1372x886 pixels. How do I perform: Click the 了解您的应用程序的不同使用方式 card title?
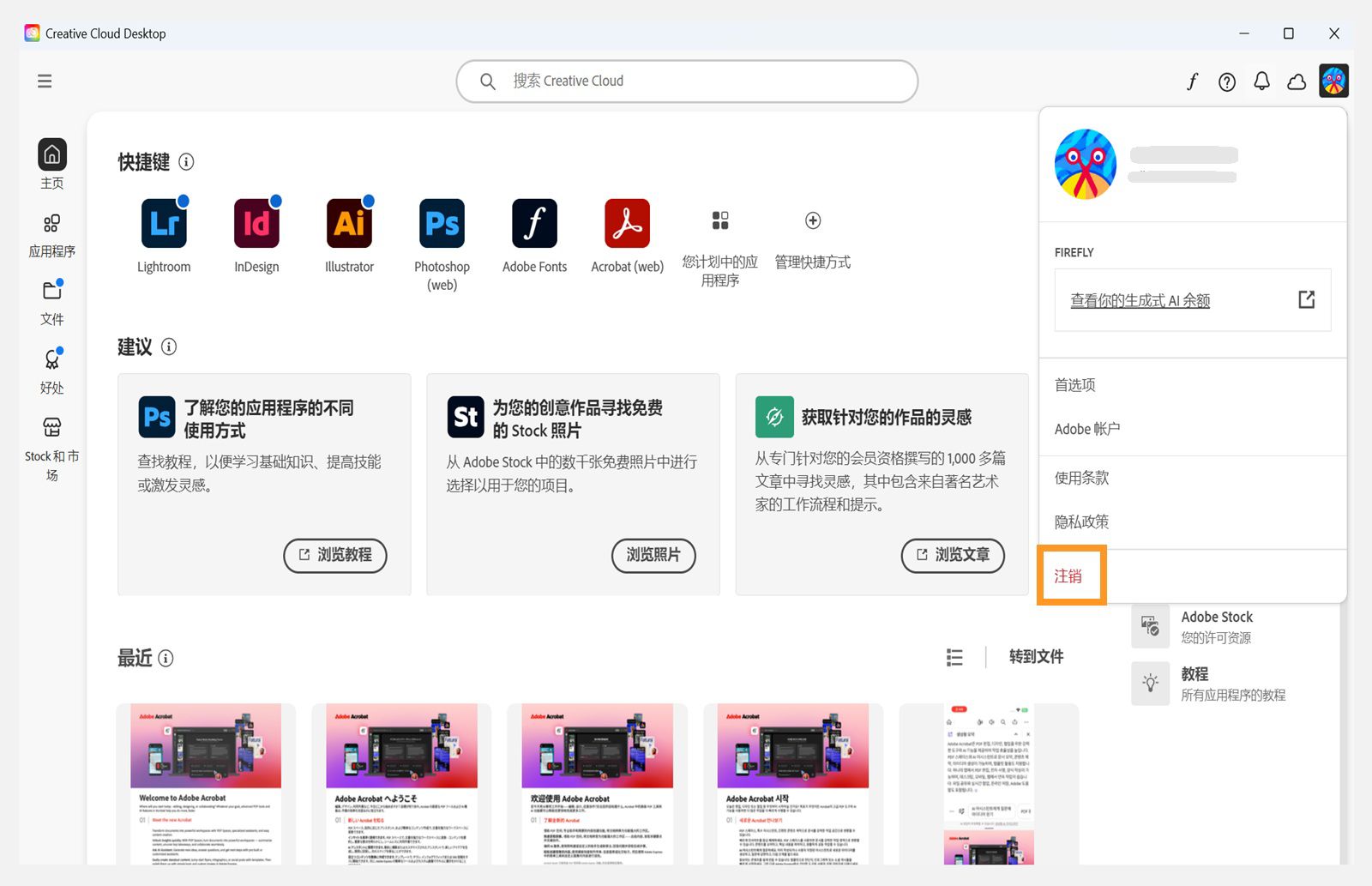click(268, 419)
